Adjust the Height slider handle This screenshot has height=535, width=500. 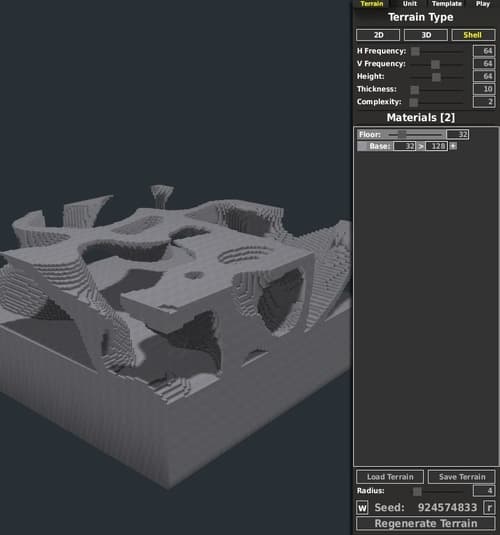click(x=436, y=77)
